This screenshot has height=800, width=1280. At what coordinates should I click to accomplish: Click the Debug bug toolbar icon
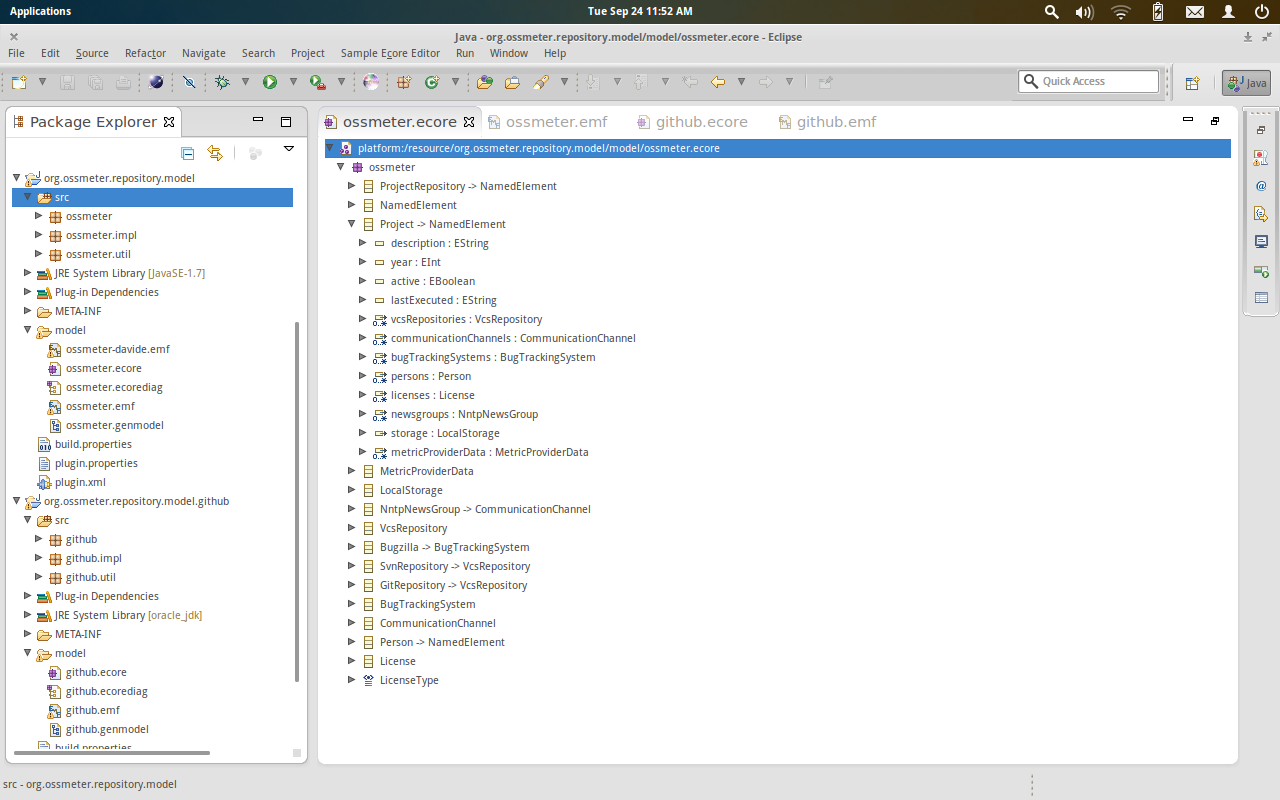pyautogui.click(x=222, y=82)
